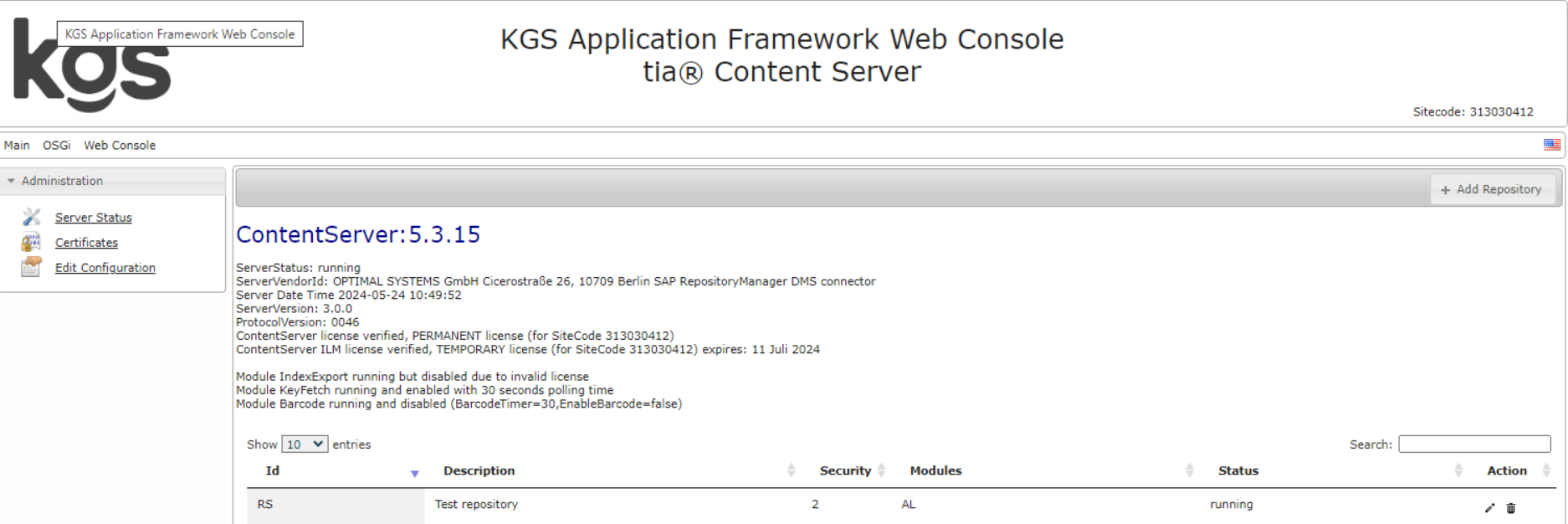Viewport: 1568px width, 524px height.
Task: Click the Sitecode: 313030412 text
Action: (x=1473, y=111)
